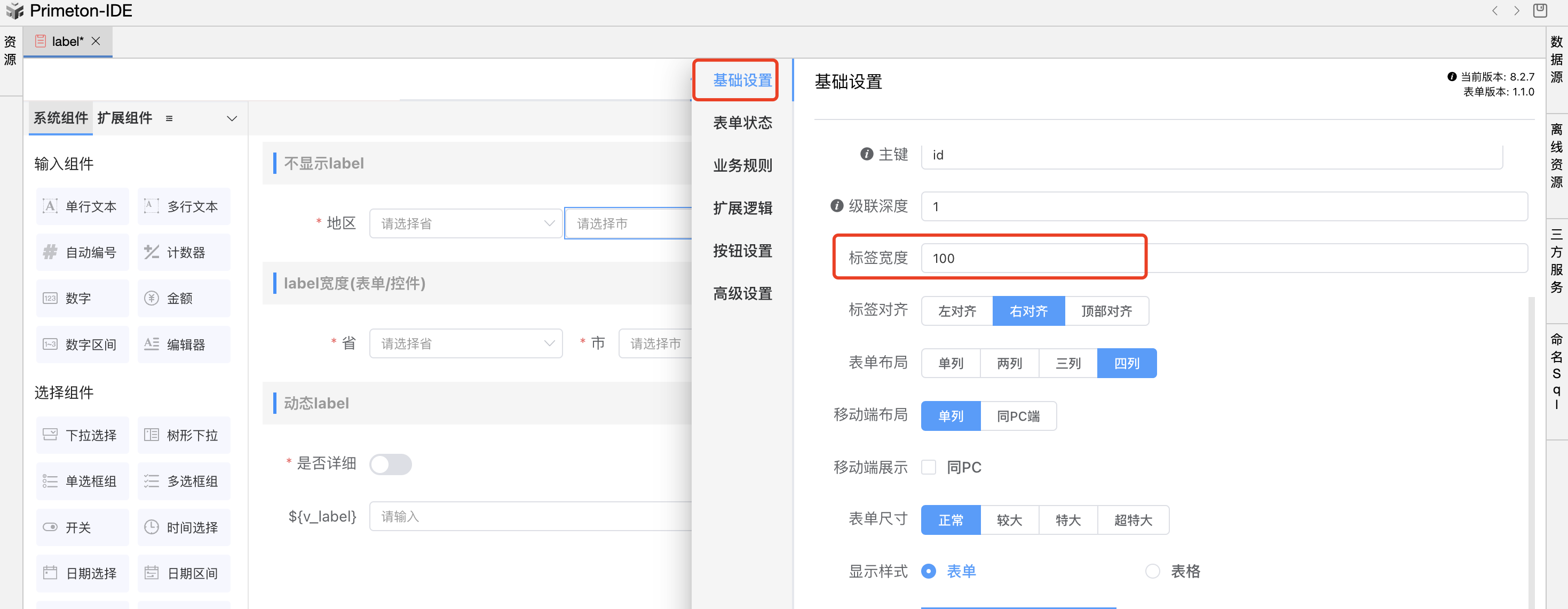
Task: Open the 表单状态 settings menu
Action: pyautogui.click(x=742, y=123)
